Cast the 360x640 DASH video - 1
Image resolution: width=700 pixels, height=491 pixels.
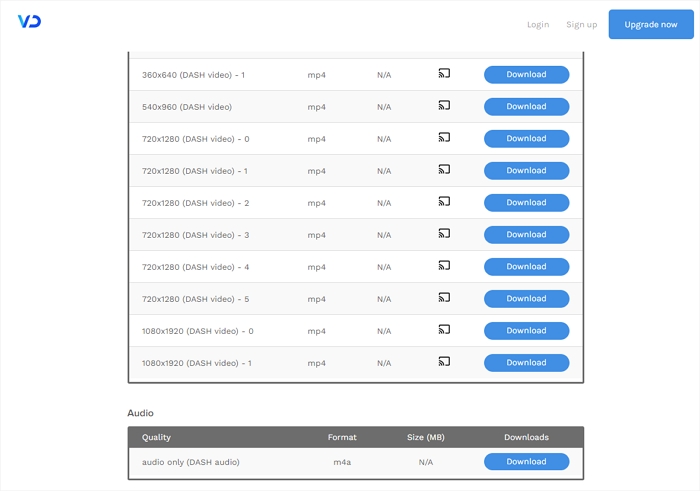coord(444,73)
